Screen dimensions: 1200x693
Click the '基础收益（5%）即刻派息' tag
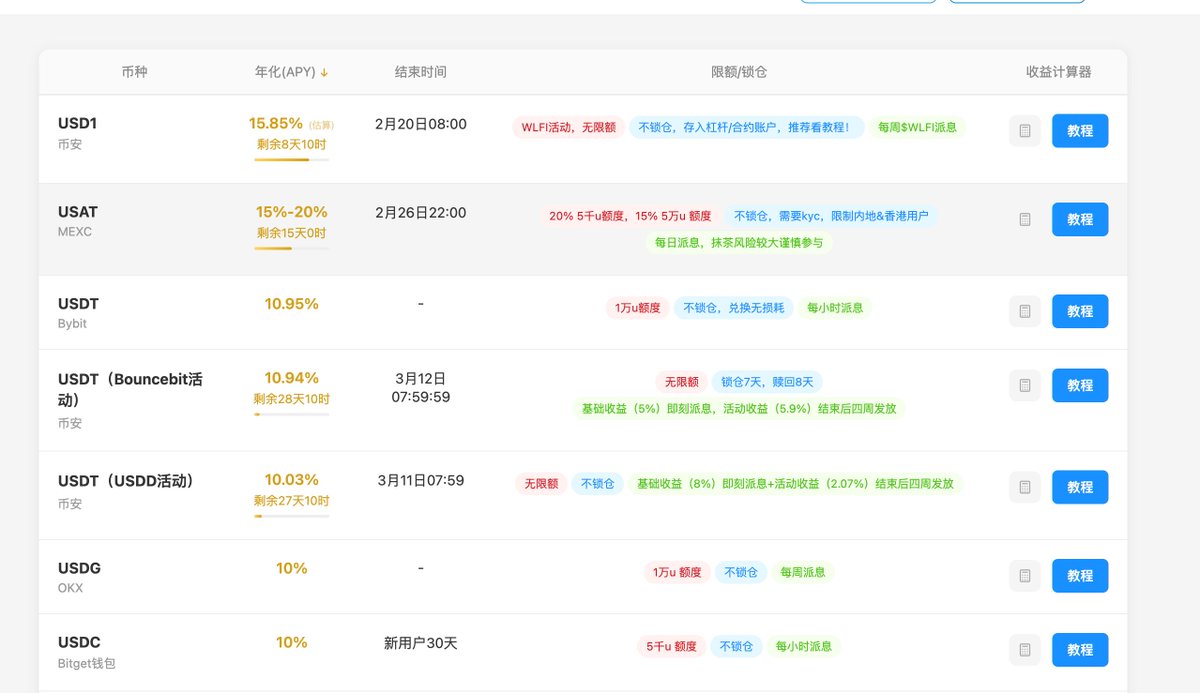pos(739,408)
